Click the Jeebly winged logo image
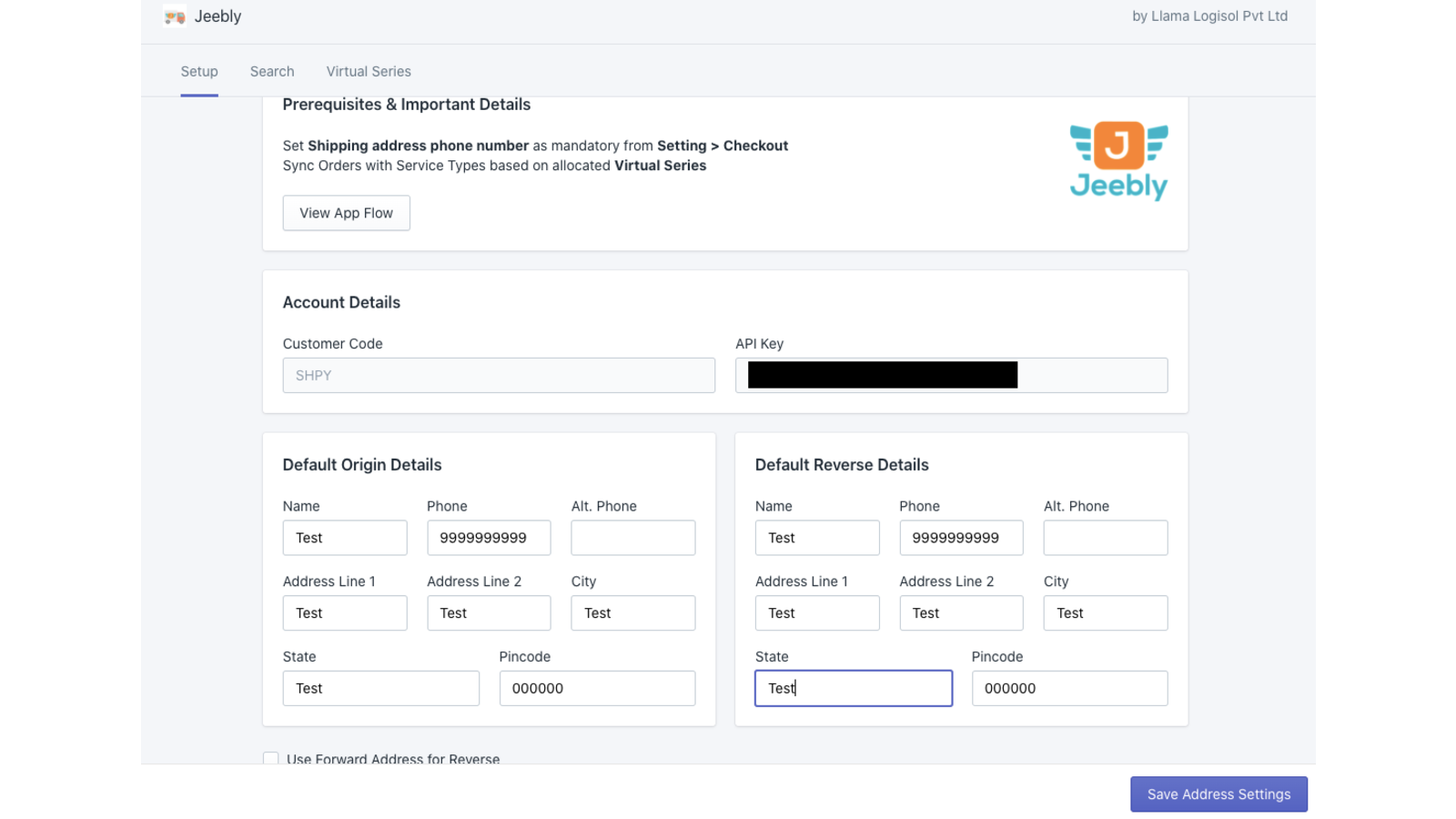The width and height of the screenshot is (1456, 819). (1118, 160)
